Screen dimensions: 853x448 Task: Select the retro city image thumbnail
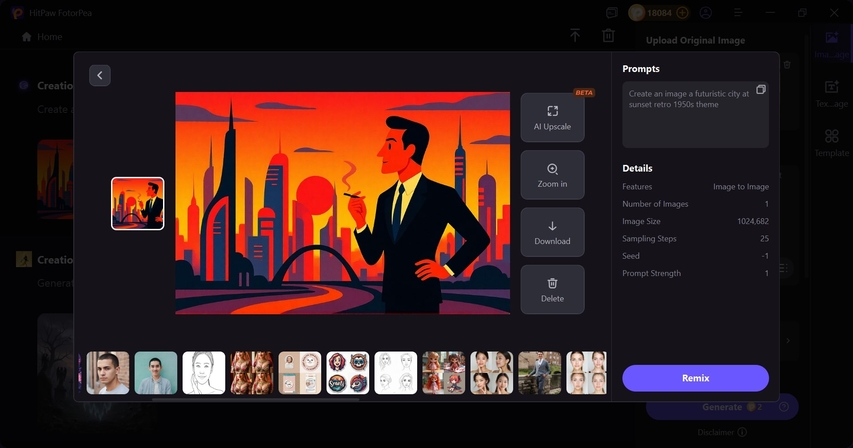tap(138, 203)
